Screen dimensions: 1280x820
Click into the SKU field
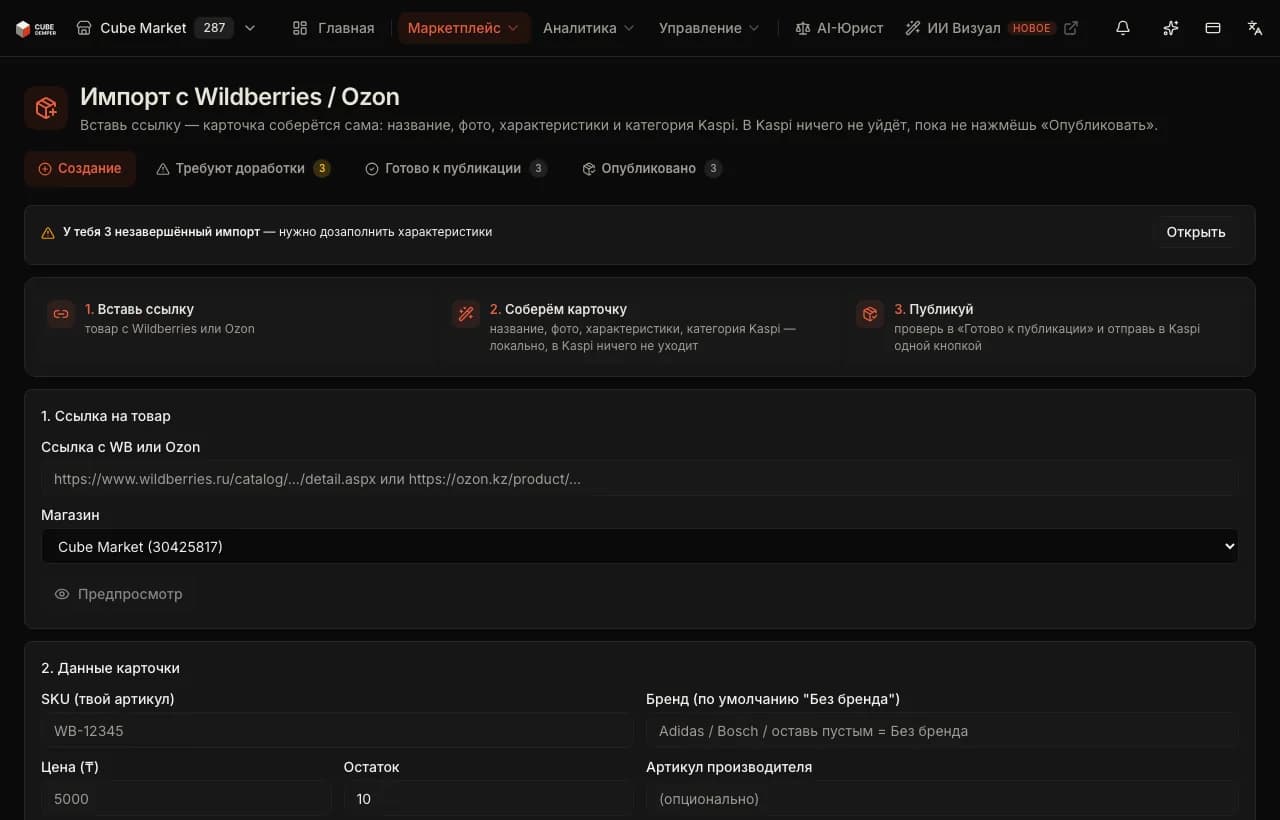[337, 731]
